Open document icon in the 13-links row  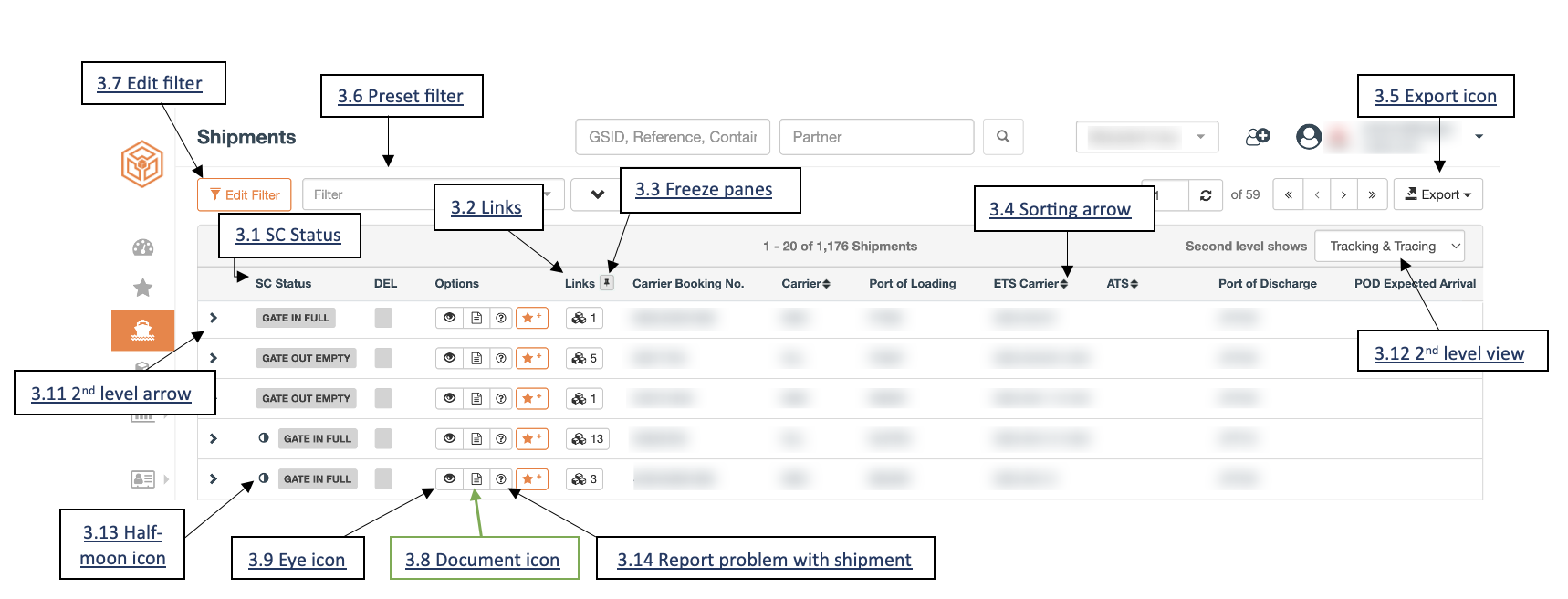click(476, 438)
